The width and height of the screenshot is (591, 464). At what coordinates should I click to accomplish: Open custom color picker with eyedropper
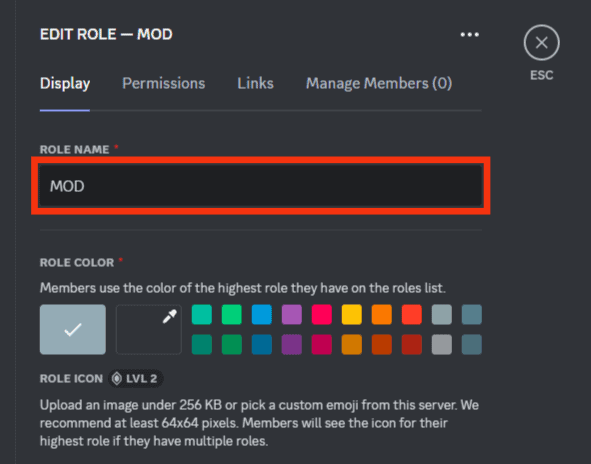point(149,329)
